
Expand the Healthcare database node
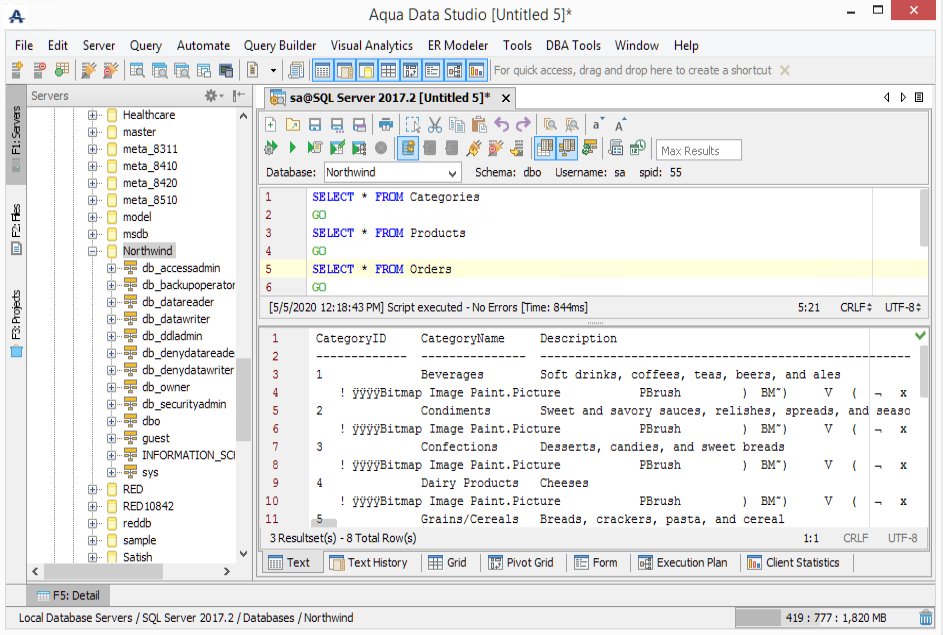click(x=93, y=115)
